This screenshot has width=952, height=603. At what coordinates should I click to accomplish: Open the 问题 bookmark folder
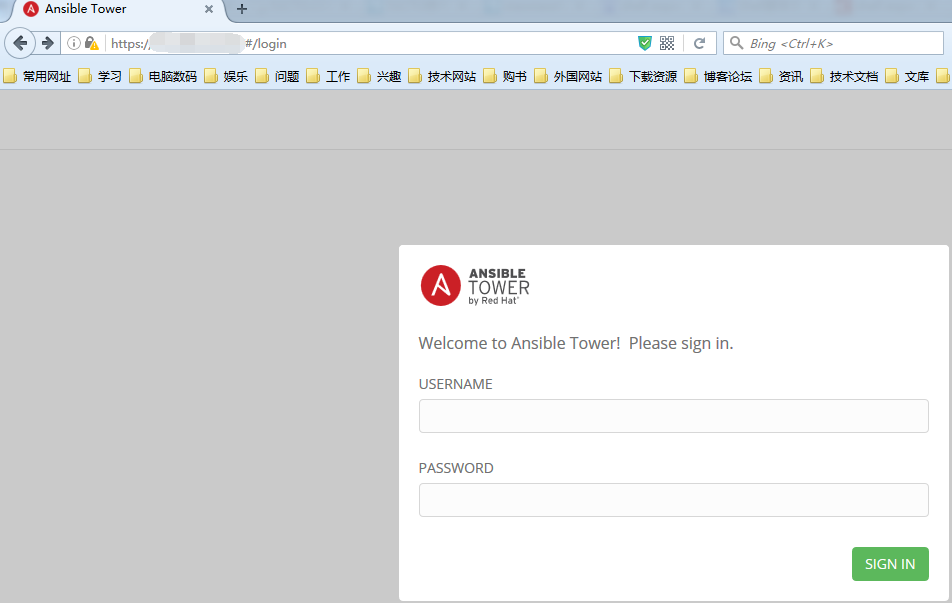point(277,77)
